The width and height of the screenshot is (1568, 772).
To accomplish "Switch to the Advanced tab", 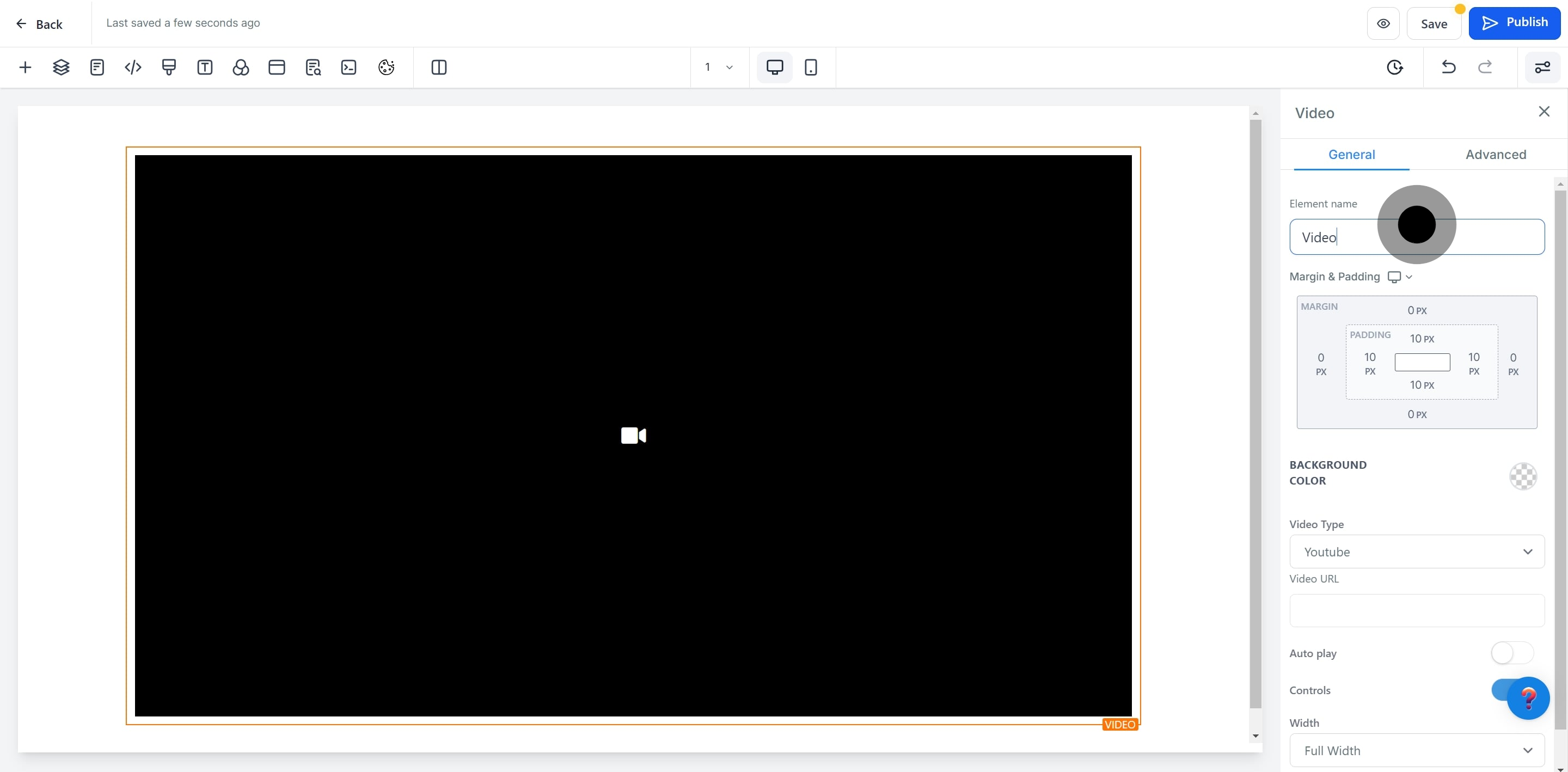I will coord(1496,154).
